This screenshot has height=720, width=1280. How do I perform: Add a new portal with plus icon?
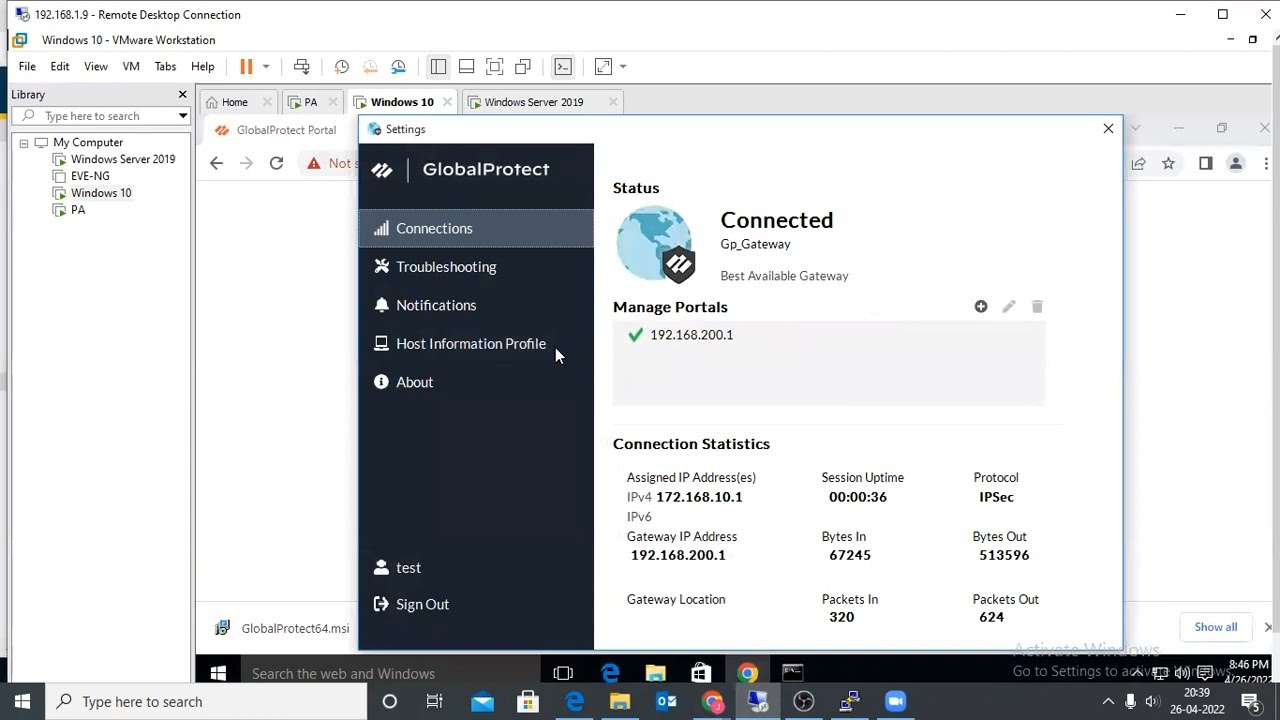point(981,307)
